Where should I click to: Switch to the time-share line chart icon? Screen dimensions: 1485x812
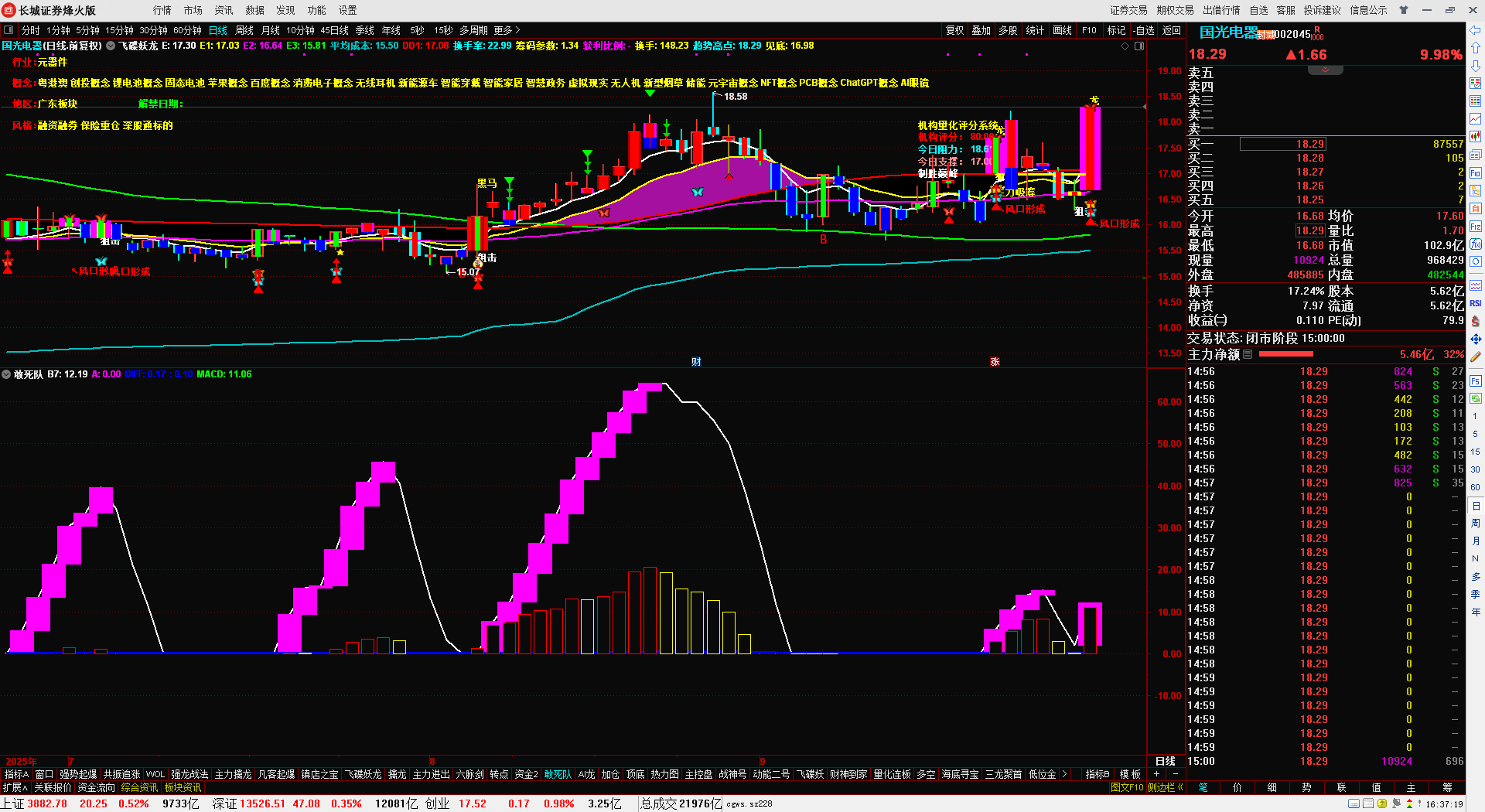pos(1476,118)
